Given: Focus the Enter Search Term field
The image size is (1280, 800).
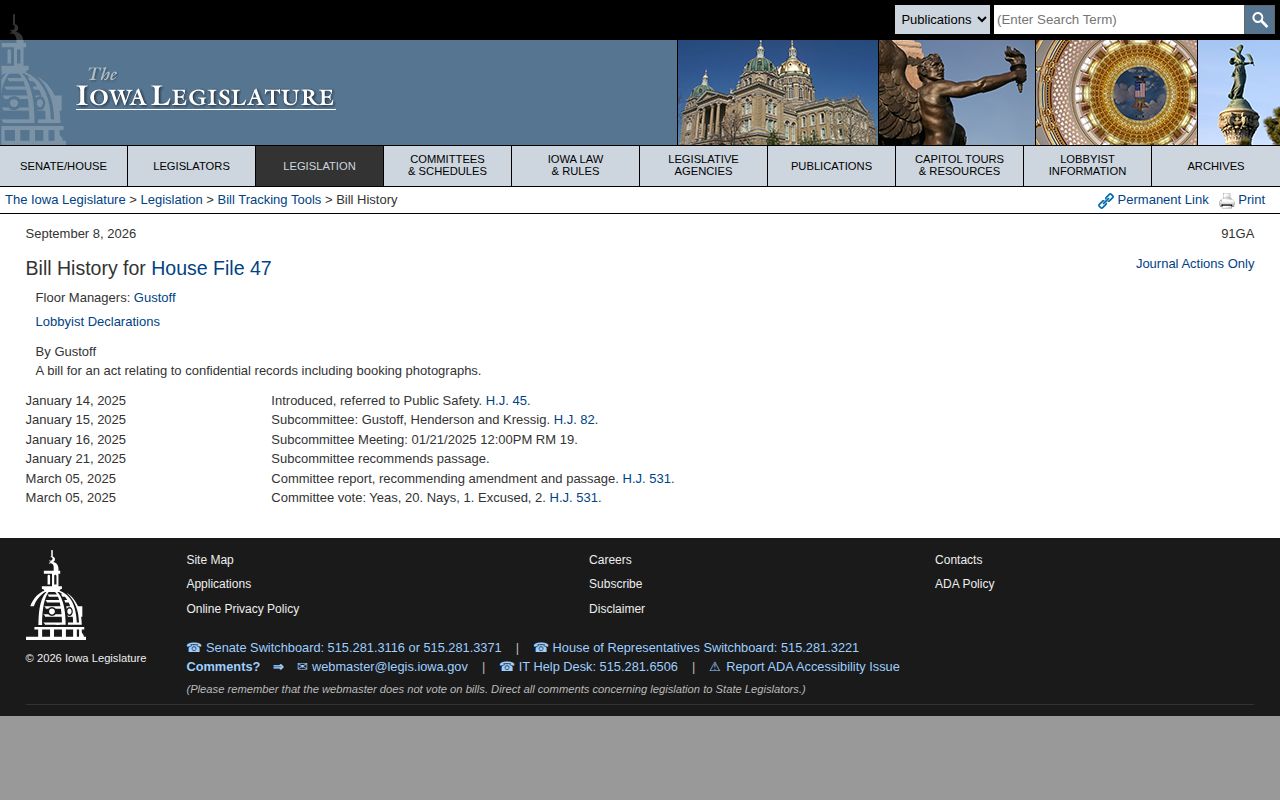Looking at the screenshot, I should (x=1118, y=19).
